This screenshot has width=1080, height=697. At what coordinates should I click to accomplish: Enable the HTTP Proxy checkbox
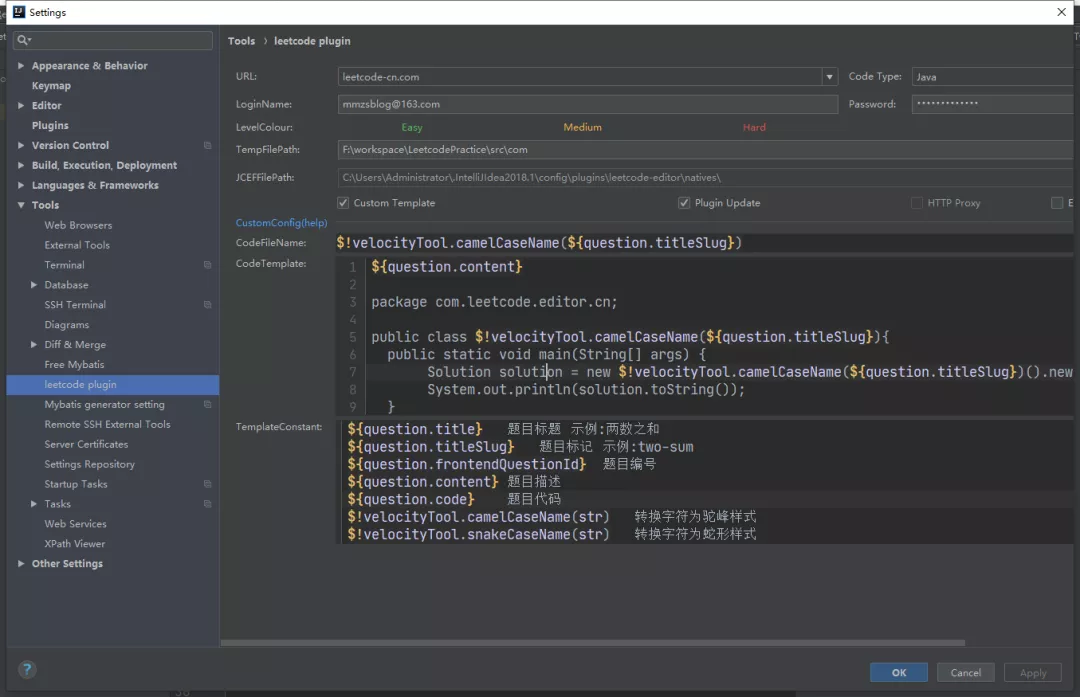(915, 202)
